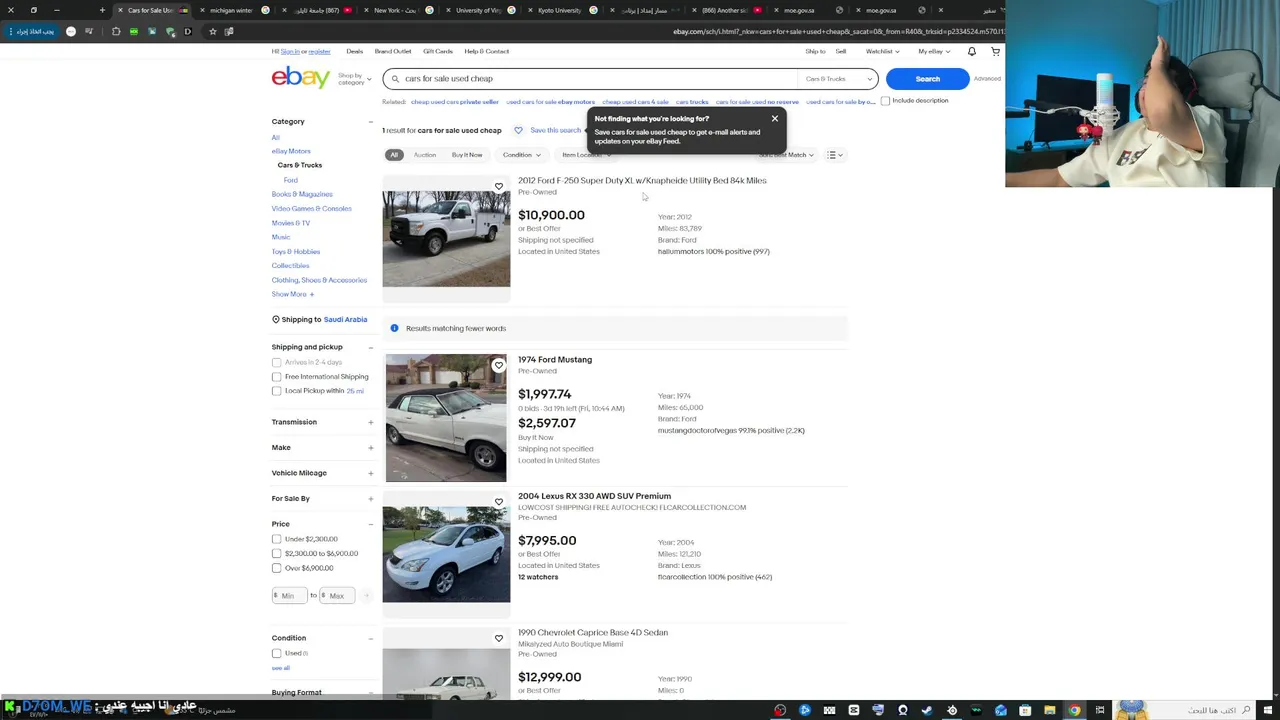
Task: Check the Local Pickup within checkbox
Action: 276,391
